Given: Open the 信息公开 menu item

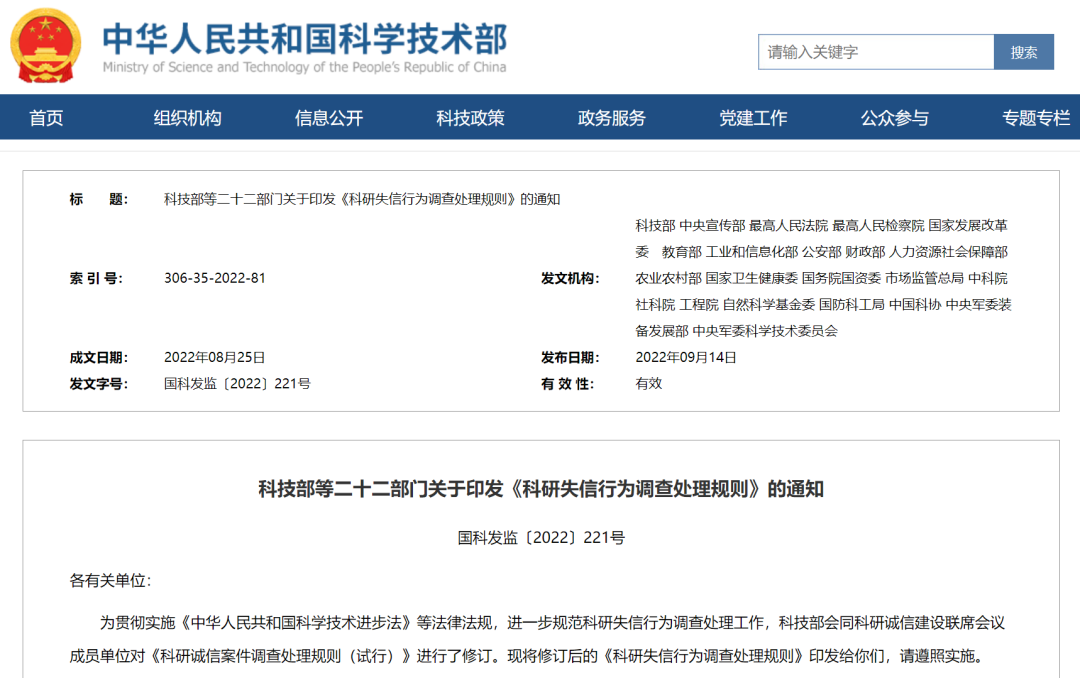Looking at the screenshot, I should (330, 117).
